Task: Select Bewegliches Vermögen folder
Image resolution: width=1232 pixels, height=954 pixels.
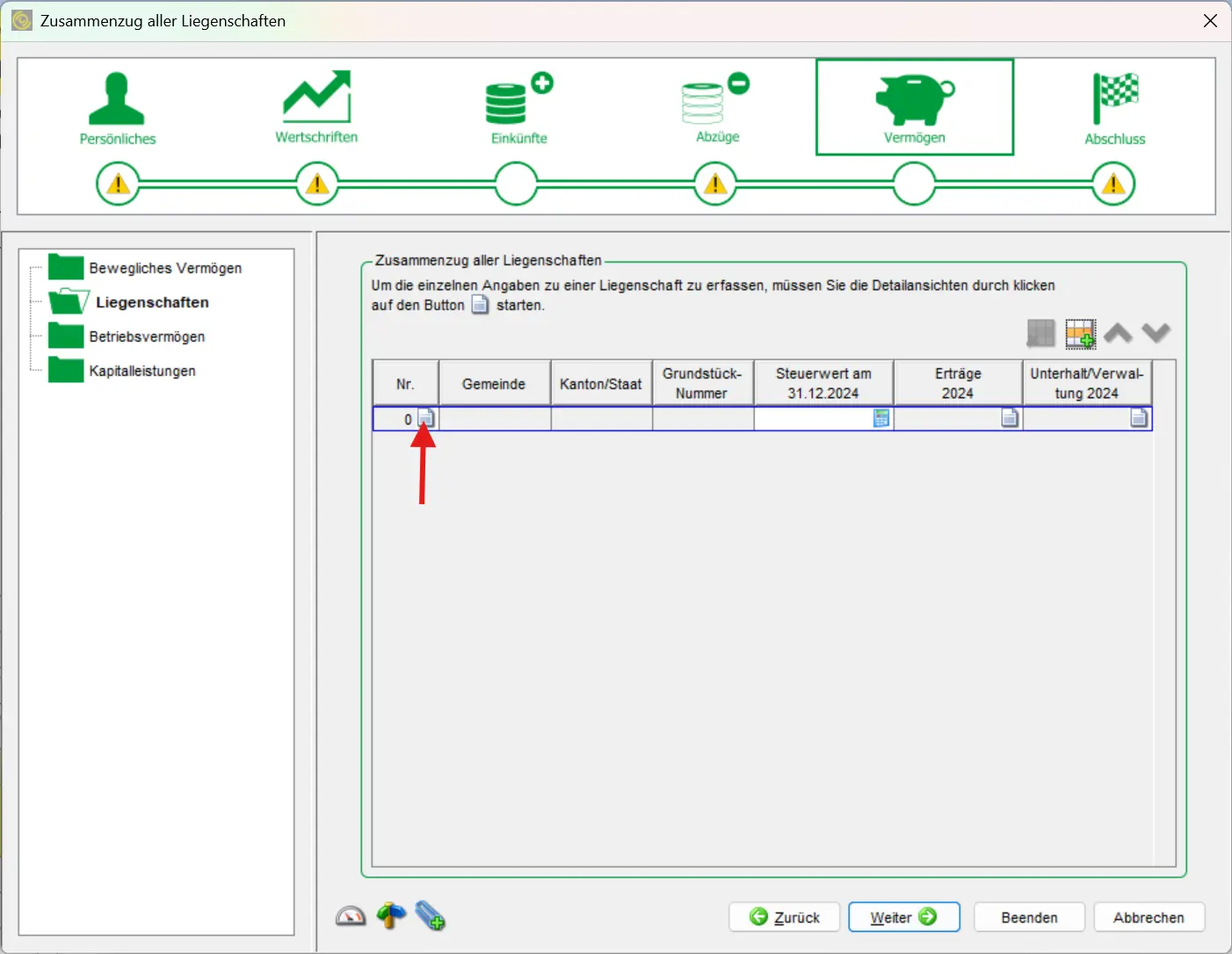Action: pos(164,268)
